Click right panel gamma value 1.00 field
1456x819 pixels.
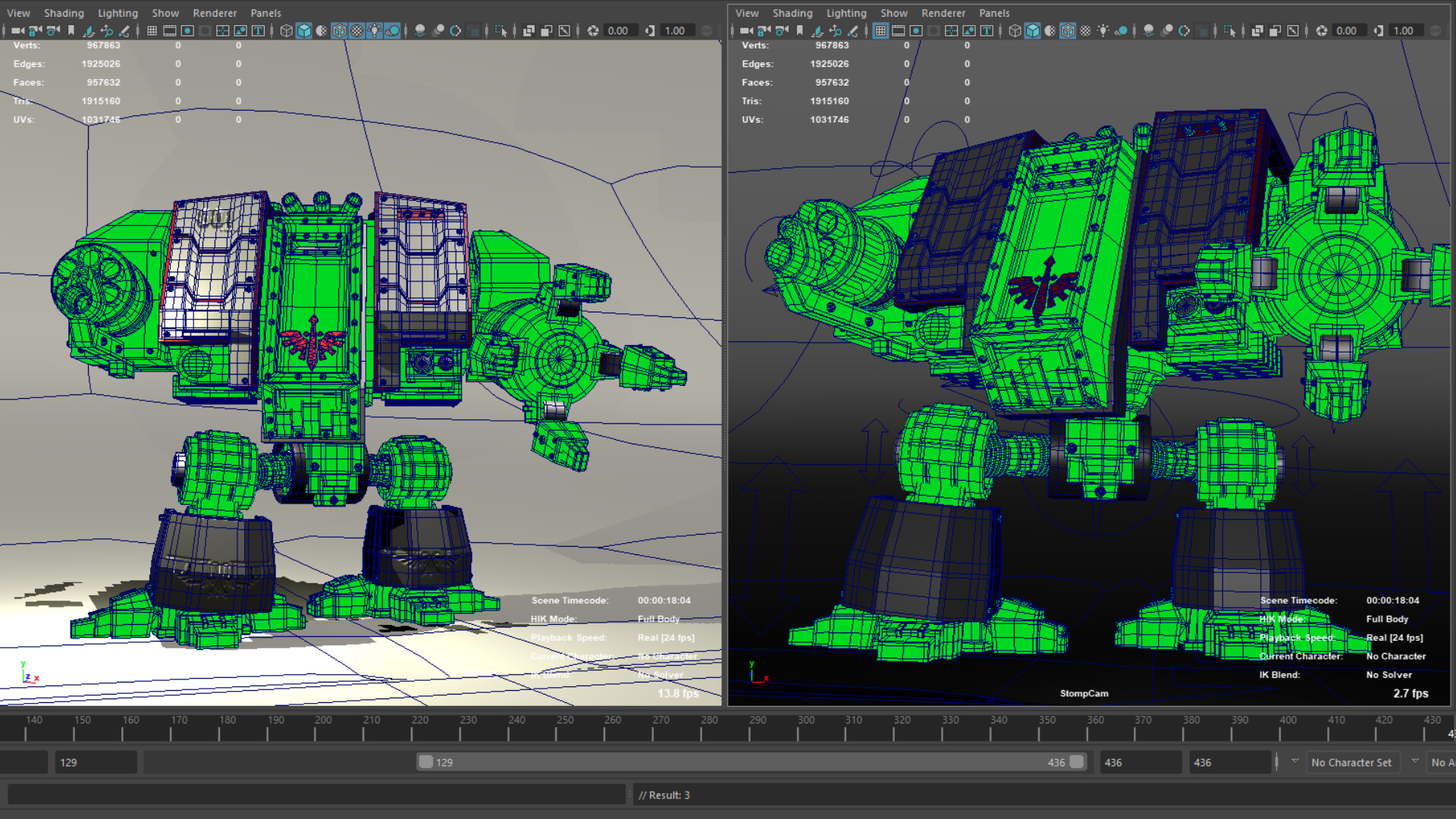click(x=1406, y=30)
